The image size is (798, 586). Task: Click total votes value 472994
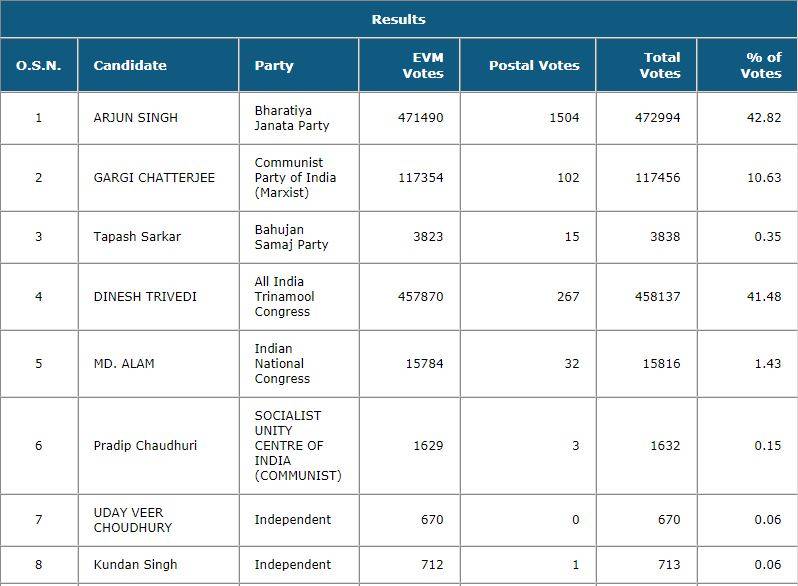point(657,118)
